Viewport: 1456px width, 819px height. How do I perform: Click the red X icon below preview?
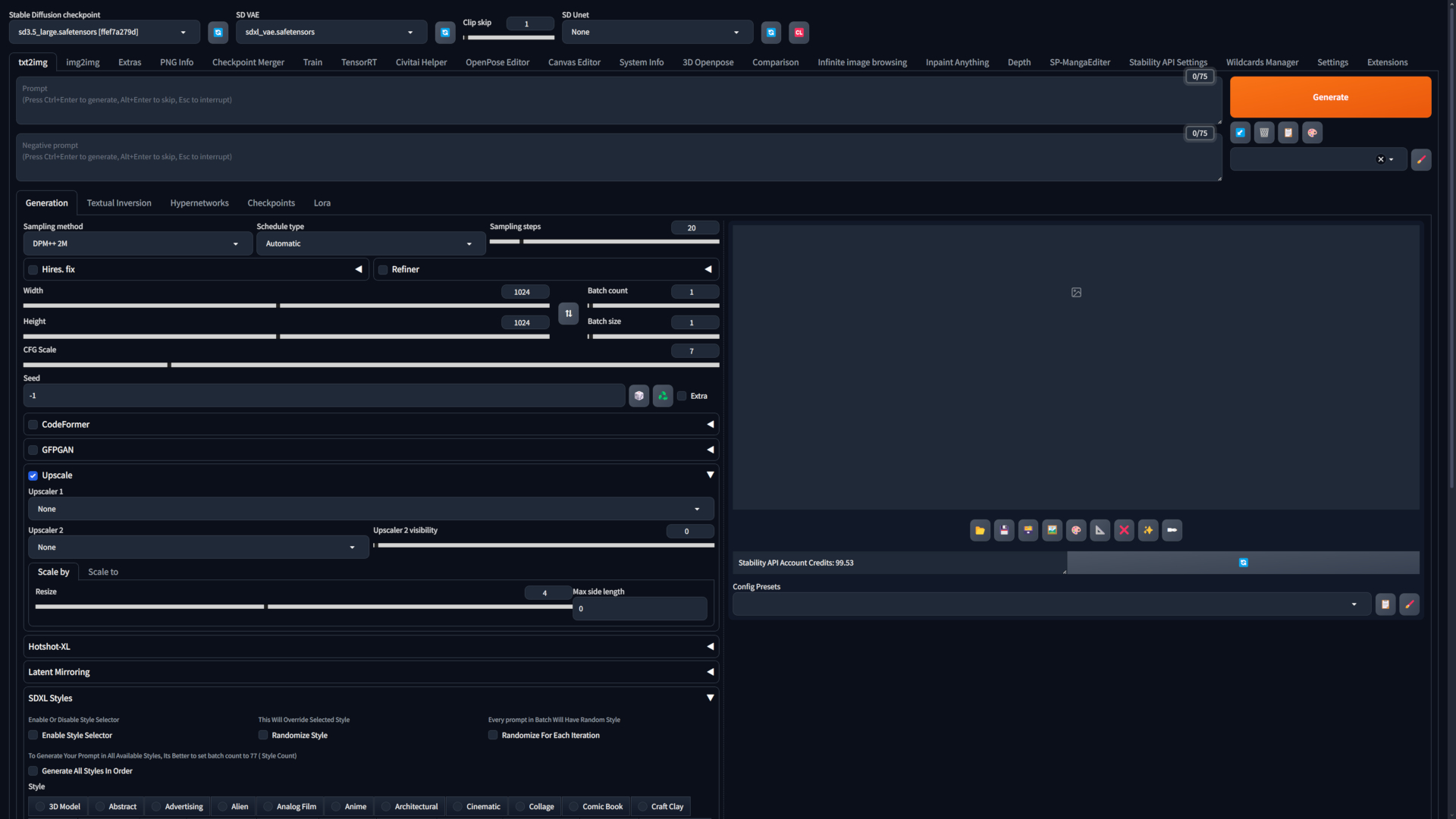[1124, 530]
